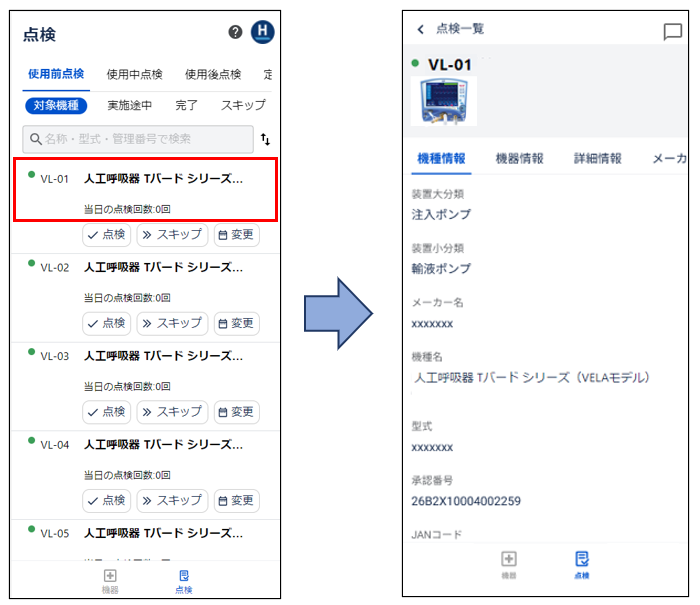
Task: Go back with the chevron beside 点検一覧
Action: [420, 29]
